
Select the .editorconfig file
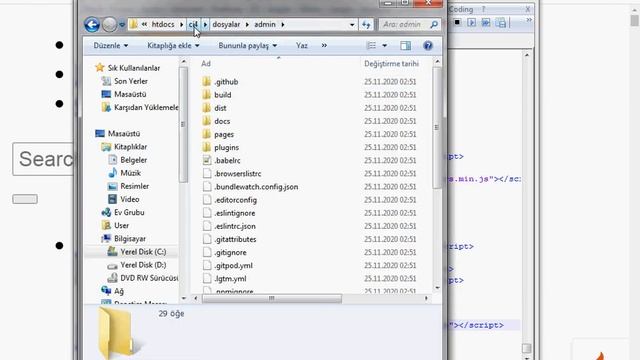click(x=235, y=200)
